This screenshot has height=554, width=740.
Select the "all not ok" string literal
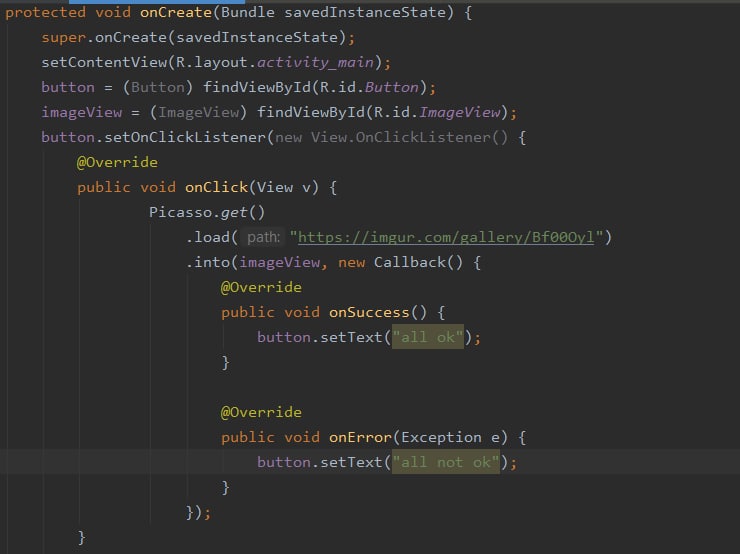446,462
